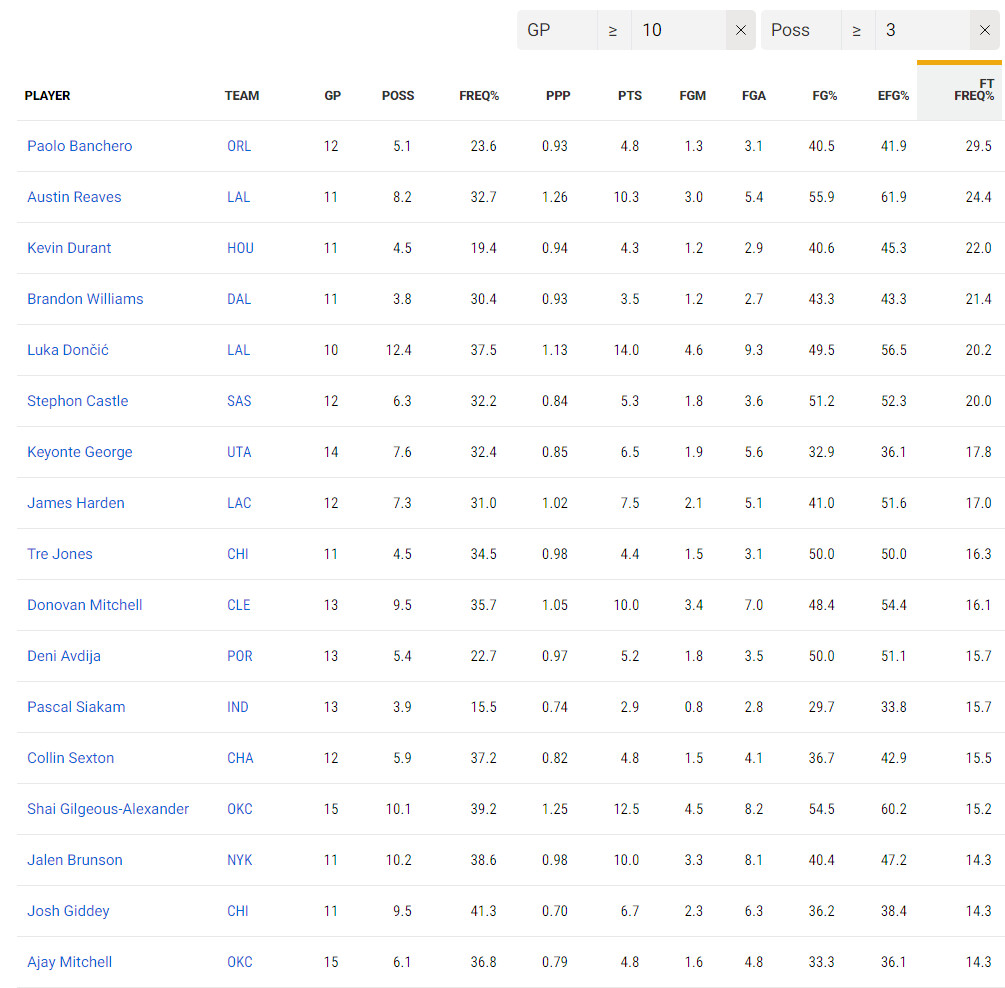Open OKC team link in Ajay Mitchell row
This screenshot has height=988, width=1005.
pos(240,962)
